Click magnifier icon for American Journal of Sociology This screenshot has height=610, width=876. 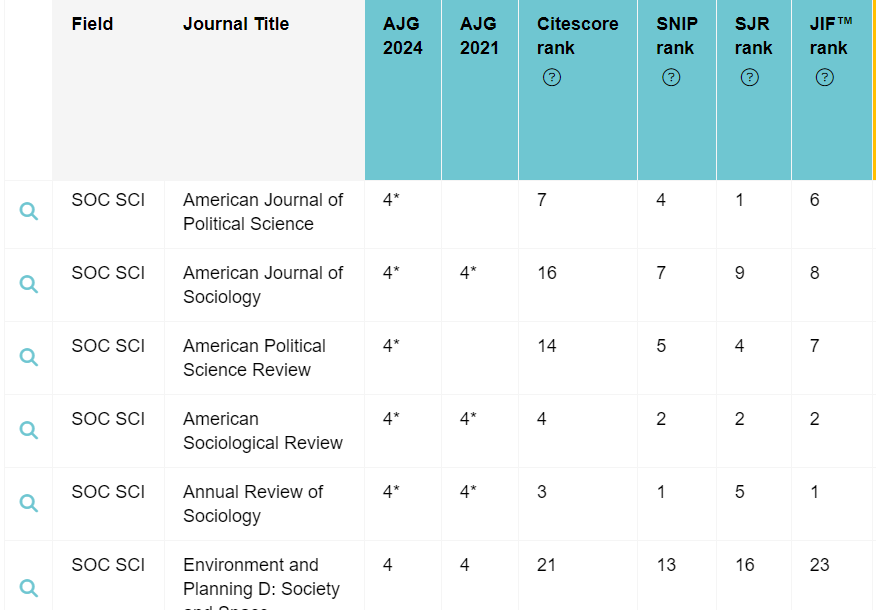(x=29, y=284)
